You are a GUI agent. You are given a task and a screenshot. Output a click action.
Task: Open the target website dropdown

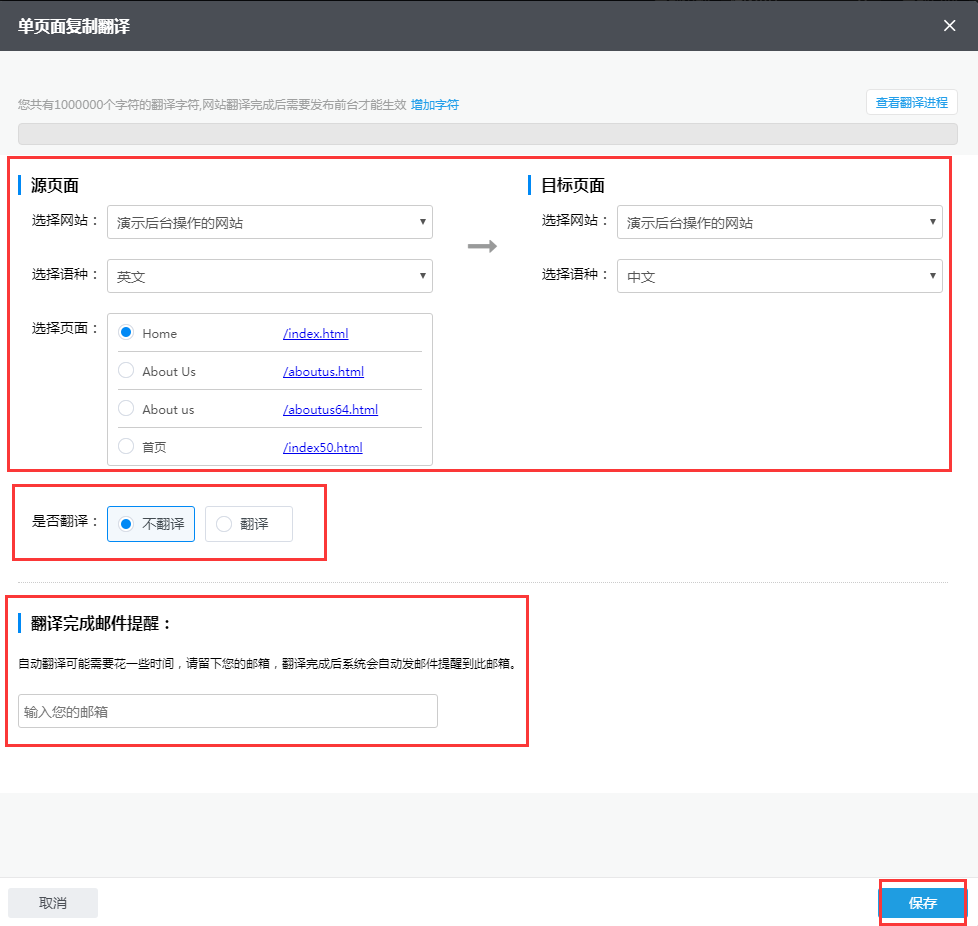coord(779,222)
